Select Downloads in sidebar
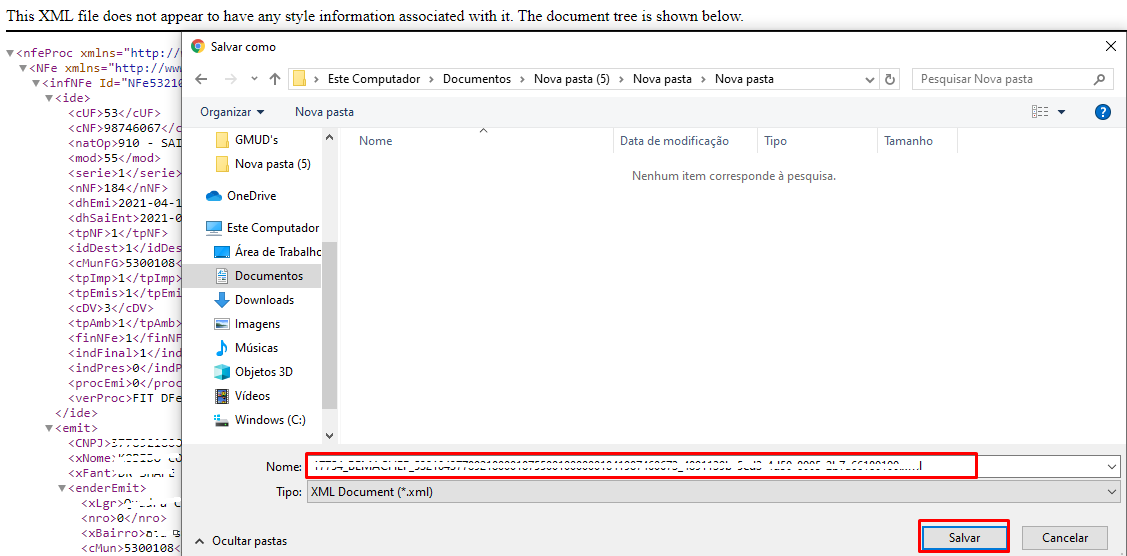The height and width of the screenshot is (556, 1127). tap(254, 300)
